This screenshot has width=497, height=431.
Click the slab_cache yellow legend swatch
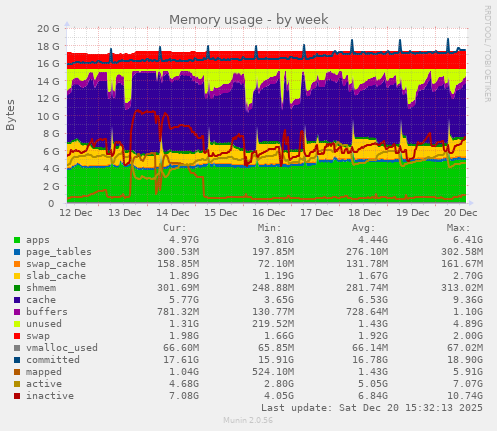[x=17, y=276]
